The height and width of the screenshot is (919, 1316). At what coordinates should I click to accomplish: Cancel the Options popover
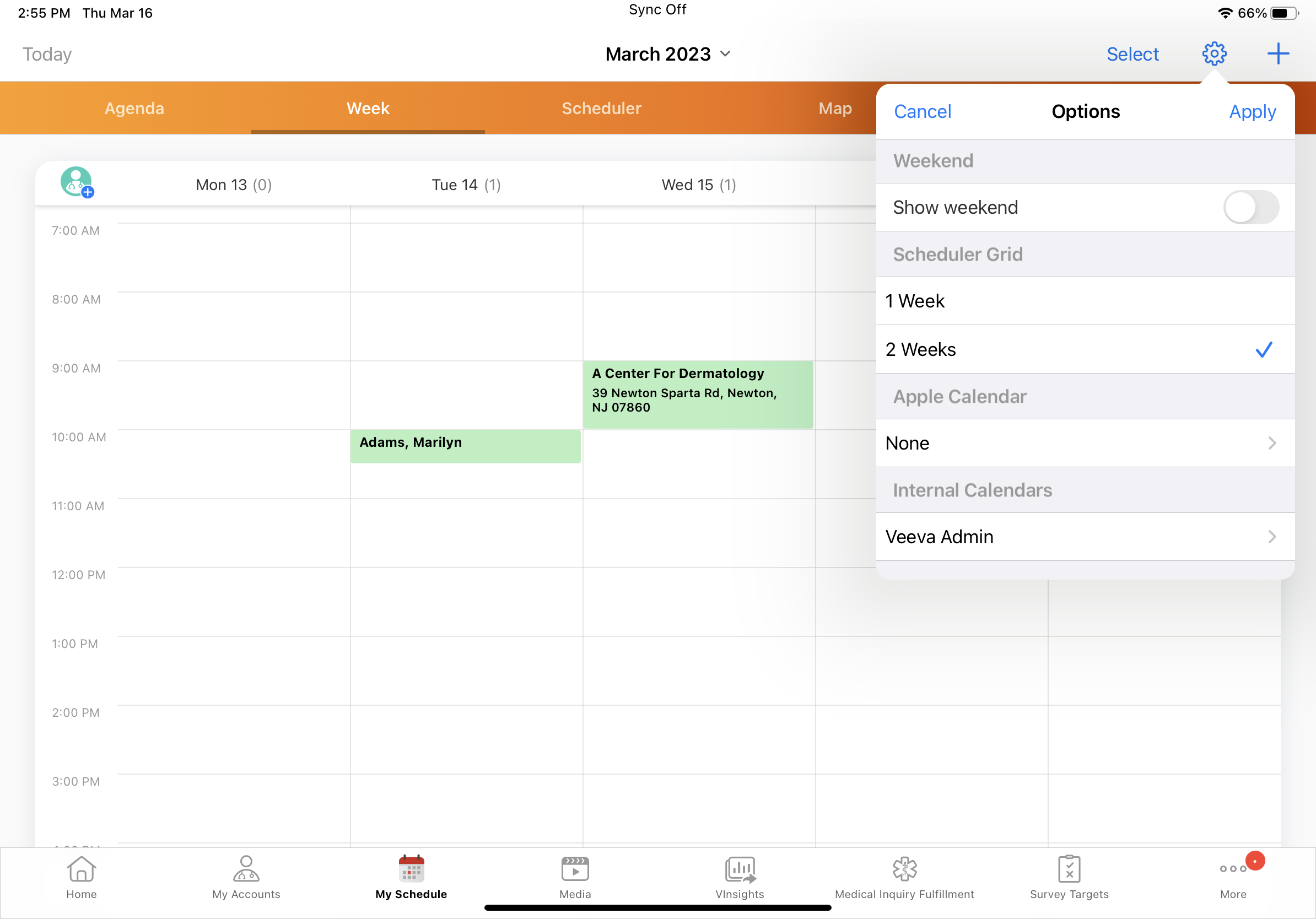point(921,112)
